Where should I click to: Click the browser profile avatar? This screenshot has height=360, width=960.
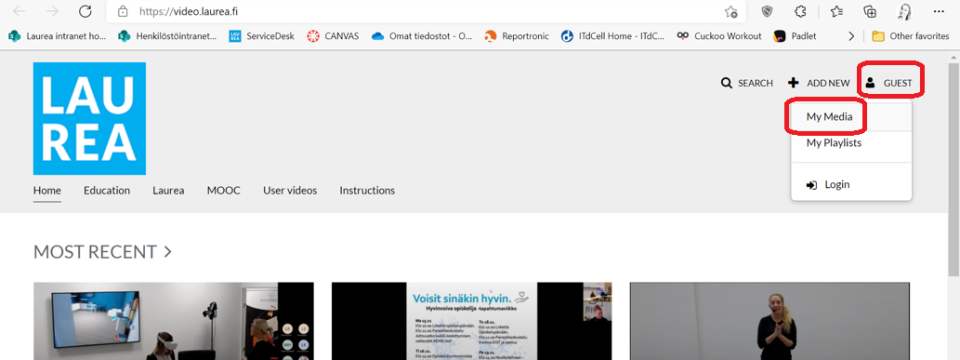[904, 12]
